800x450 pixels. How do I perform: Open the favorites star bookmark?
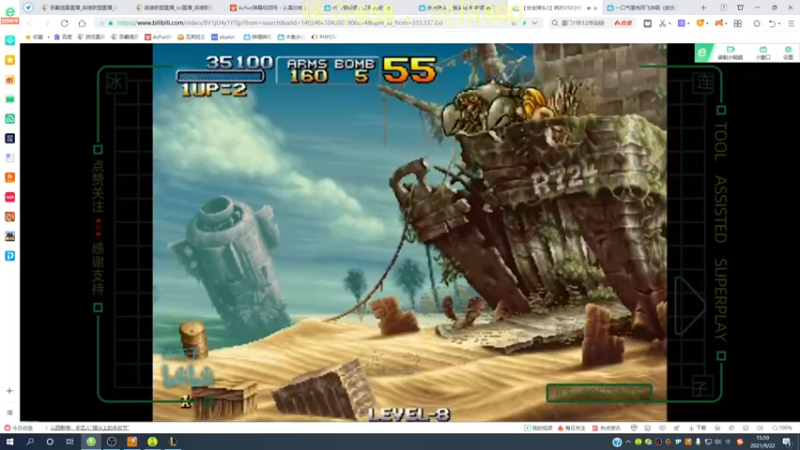34,37
